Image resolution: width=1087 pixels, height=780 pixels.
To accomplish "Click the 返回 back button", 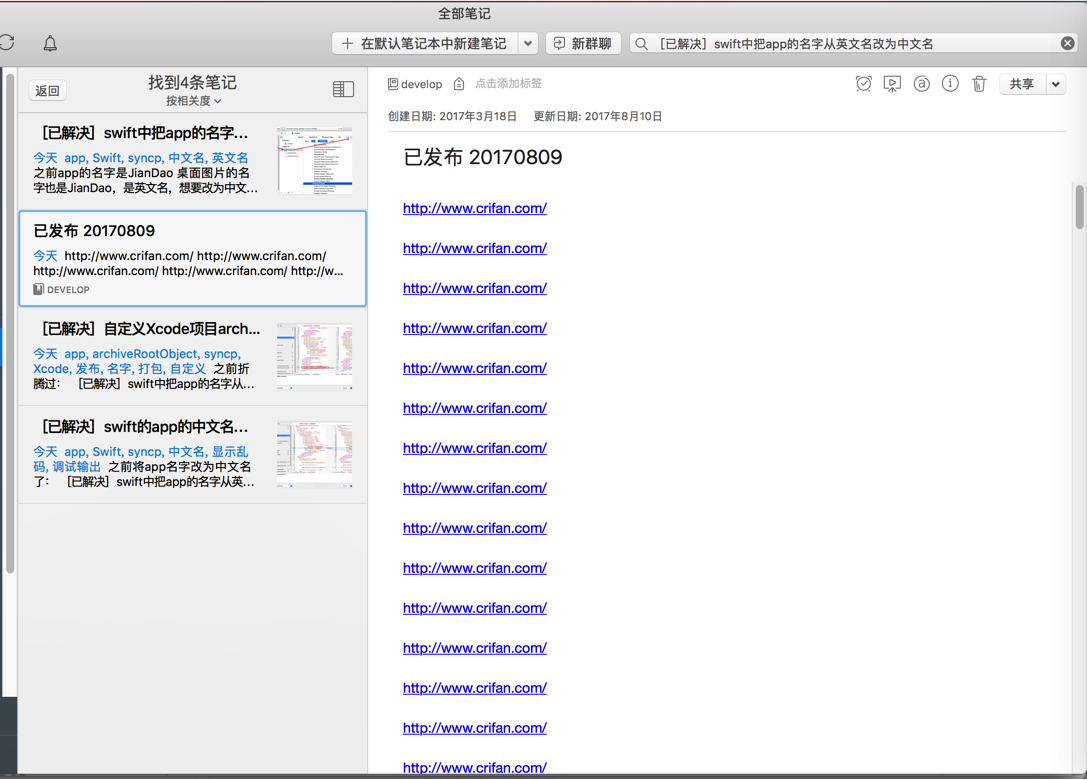I will (47, 91).
